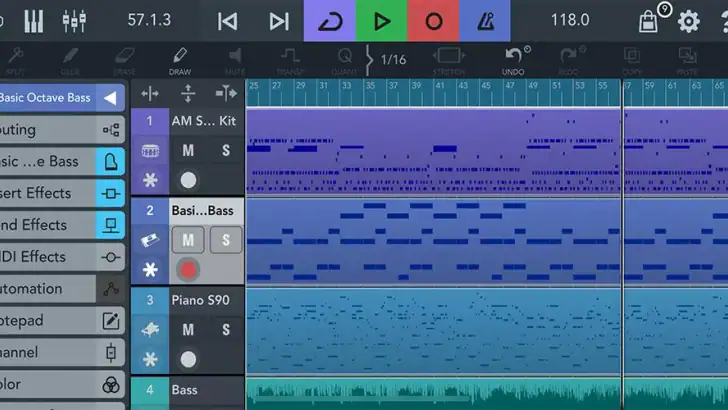Click the add track icon above track list
The width and height of the screenshot is (728, 410).
click(x=226, y=94)
